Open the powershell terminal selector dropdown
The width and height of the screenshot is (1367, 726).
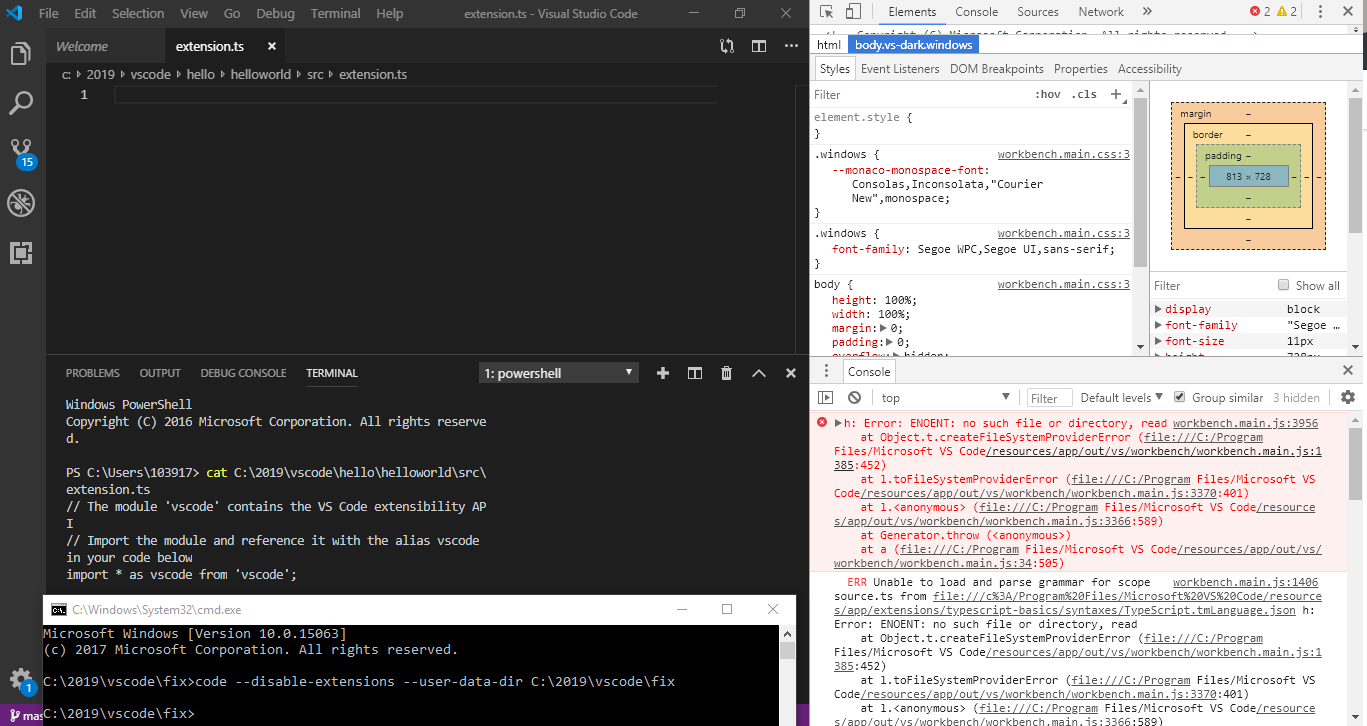(x=558, y=373)
